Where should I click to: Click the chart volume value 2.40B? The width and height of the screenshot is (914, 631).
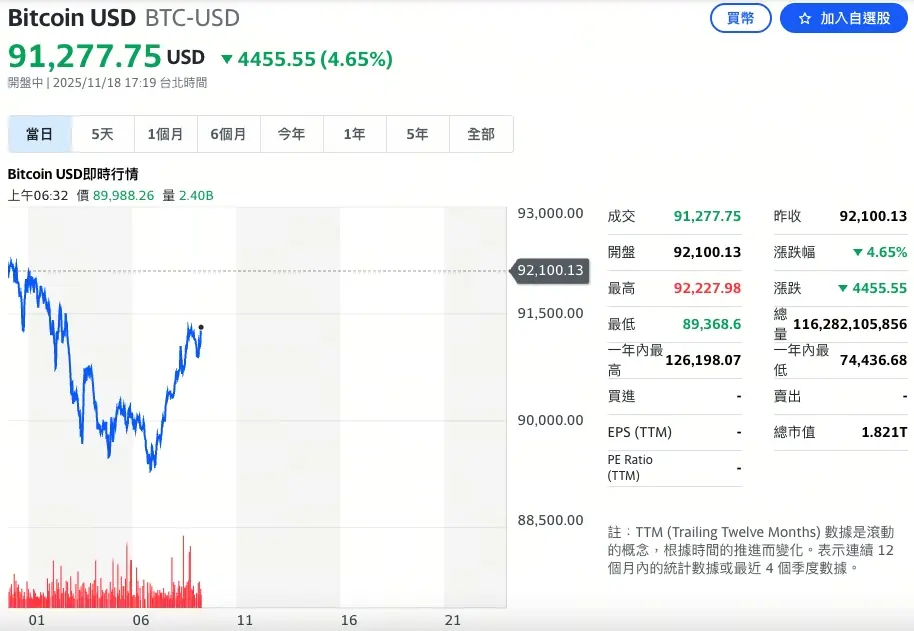[196, 196]
